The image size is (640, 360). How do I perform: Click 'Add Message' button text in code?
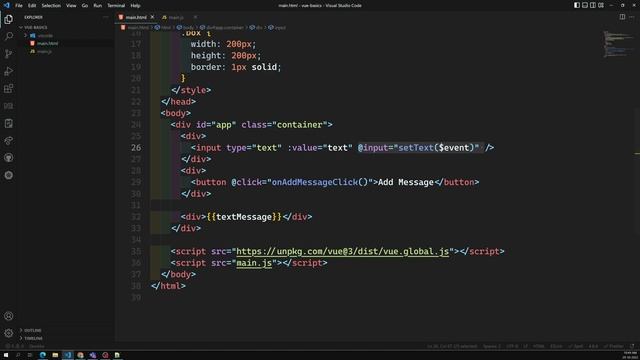pos(406,182)
